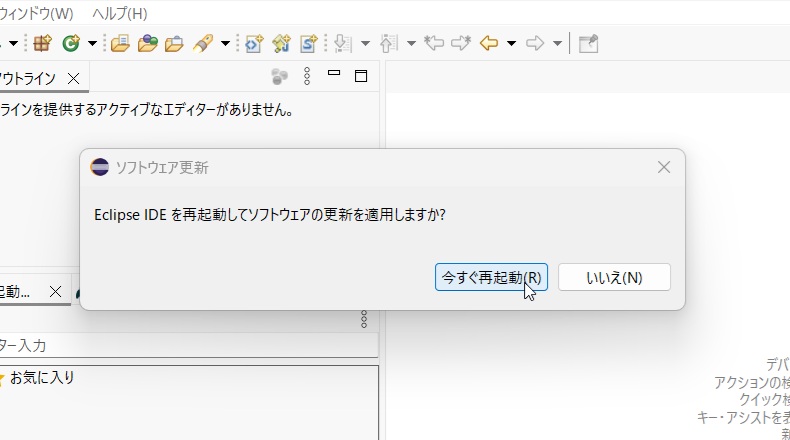Click the New Java Package icon
The width and height of the screenshot is (790, 440).
[x=42, y=43]
